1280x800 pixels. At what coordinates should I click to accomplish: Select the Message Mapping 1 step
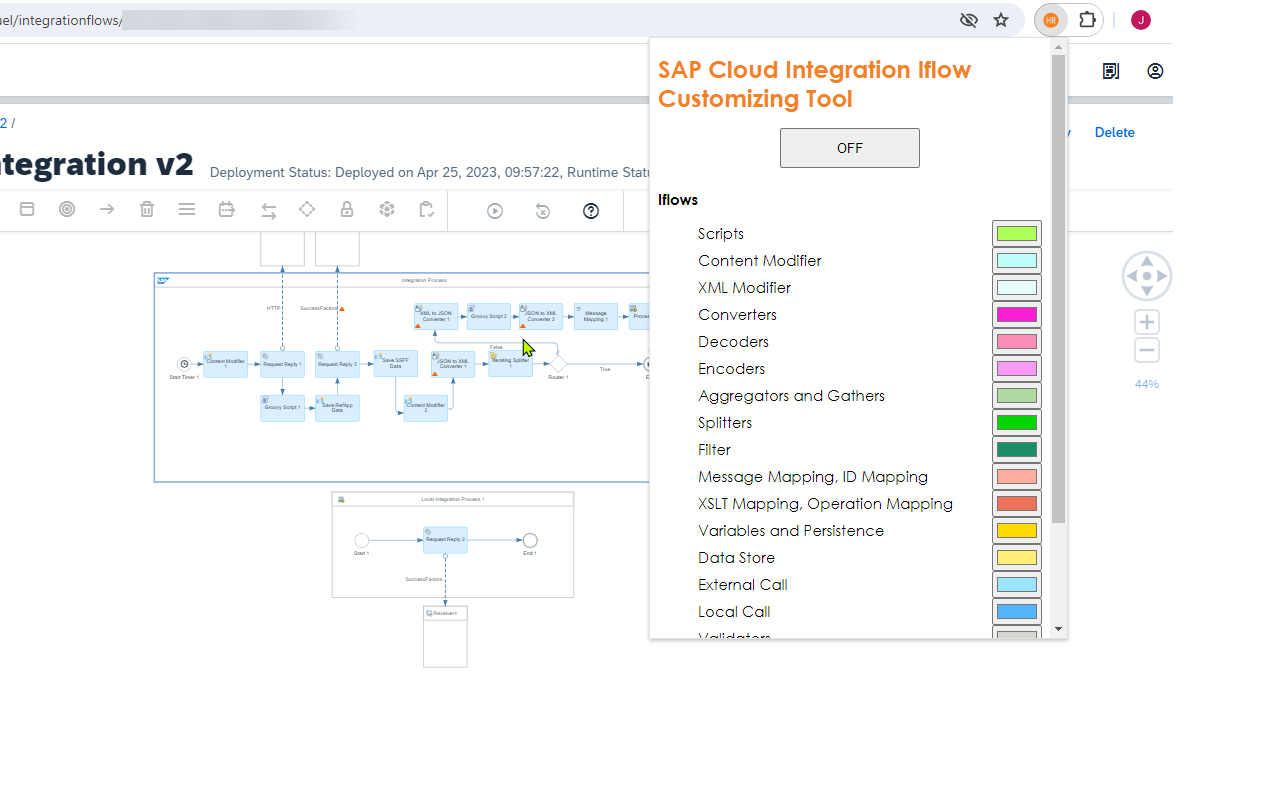tap(596, 317)
